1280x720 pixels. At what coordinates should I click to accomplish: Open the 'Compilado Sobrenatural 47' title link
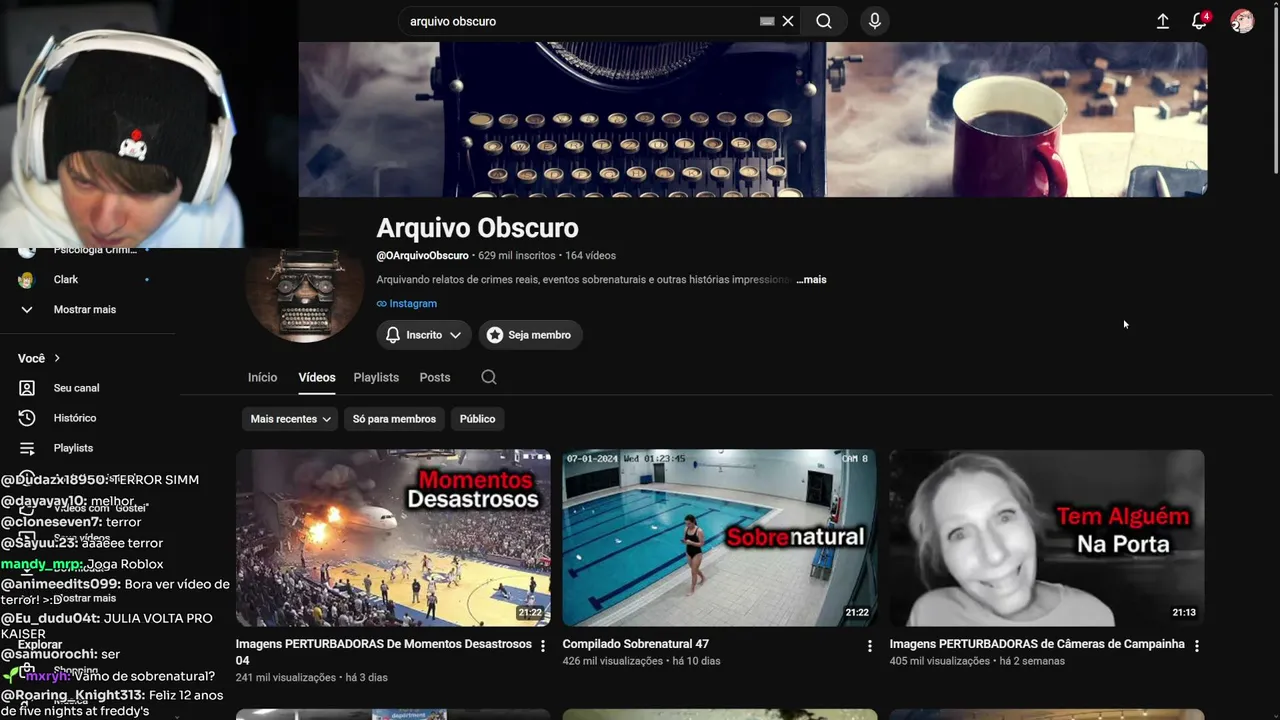[636, 644]
